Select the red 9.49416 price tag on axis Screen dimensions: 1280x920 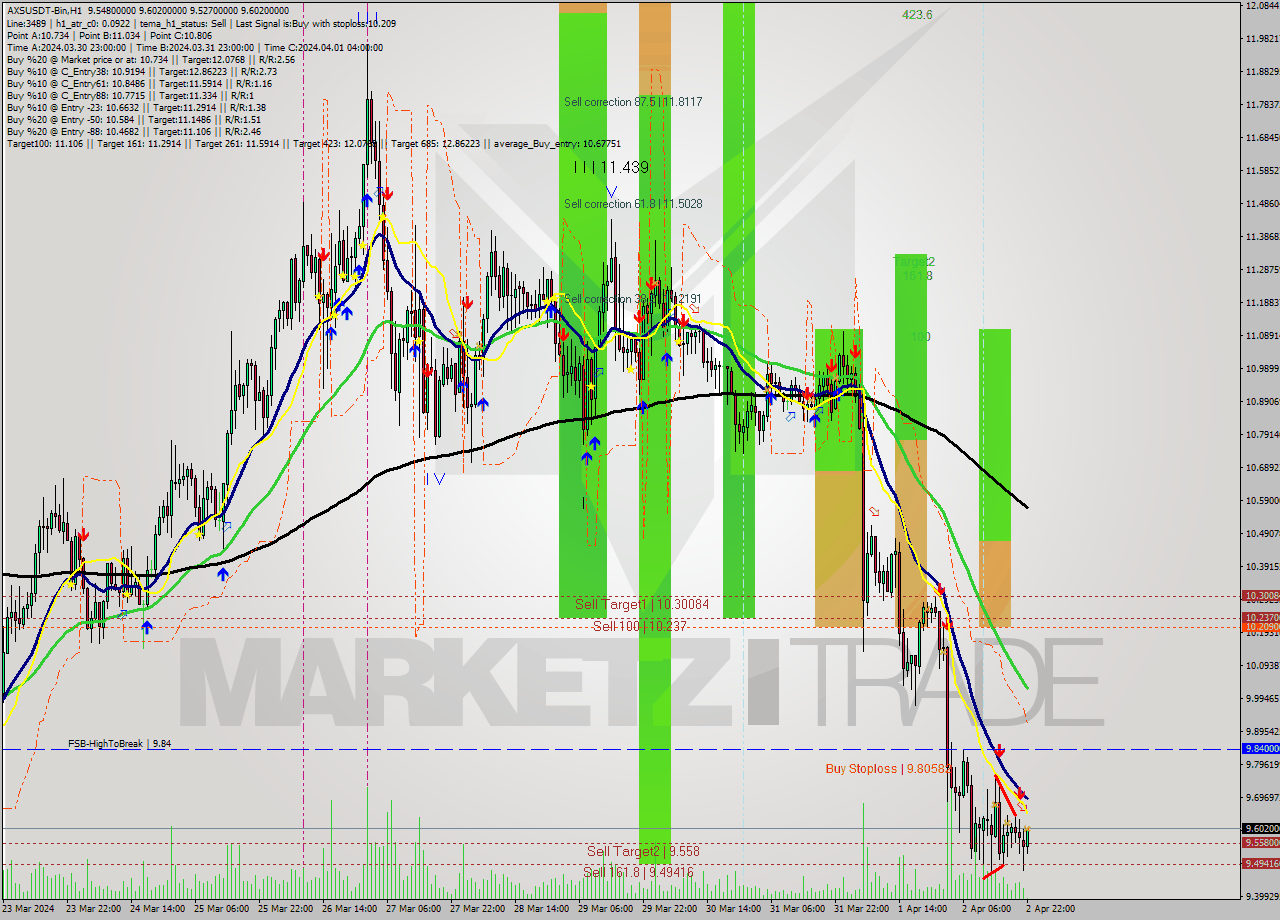click(x=1260, y=863)
